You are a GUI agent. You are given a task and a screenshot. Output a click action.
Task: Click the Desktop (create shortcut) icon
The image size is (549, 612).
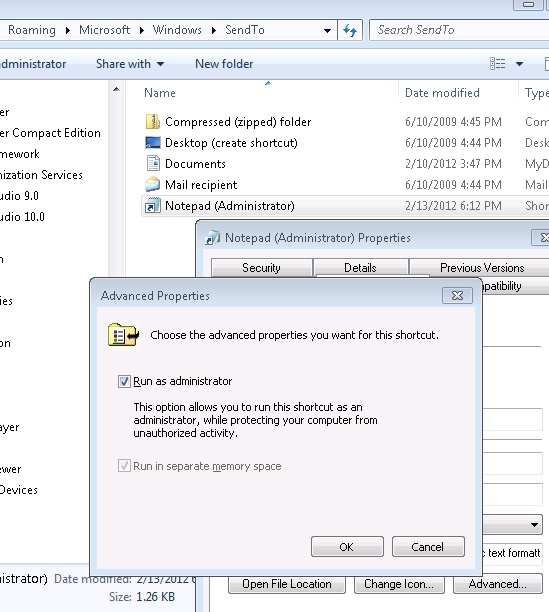[153, 143]
